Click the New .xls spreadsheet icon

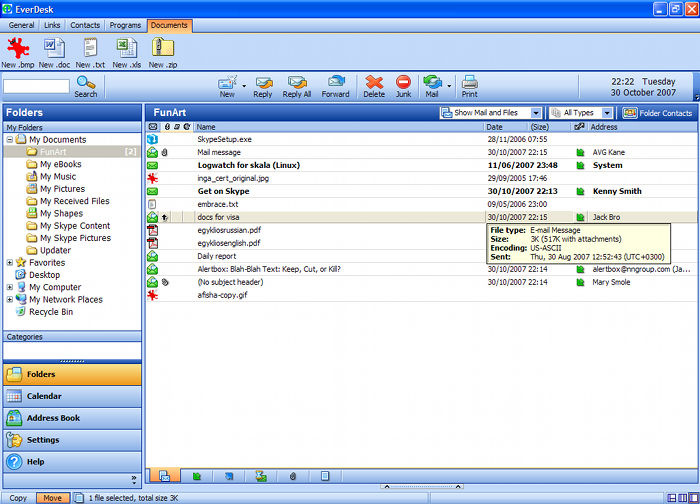click(x=125, y=48)
